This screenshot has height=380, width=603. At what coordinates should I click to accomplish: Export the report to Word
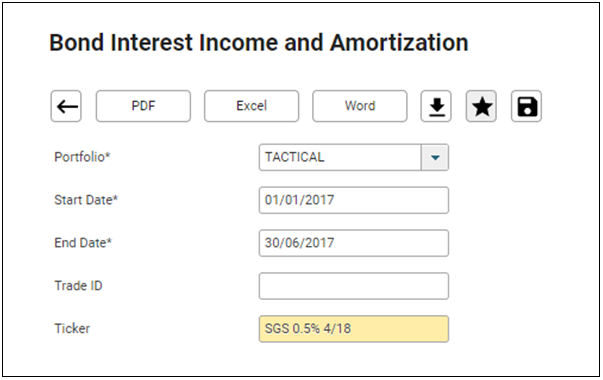[x=360, y=107]
